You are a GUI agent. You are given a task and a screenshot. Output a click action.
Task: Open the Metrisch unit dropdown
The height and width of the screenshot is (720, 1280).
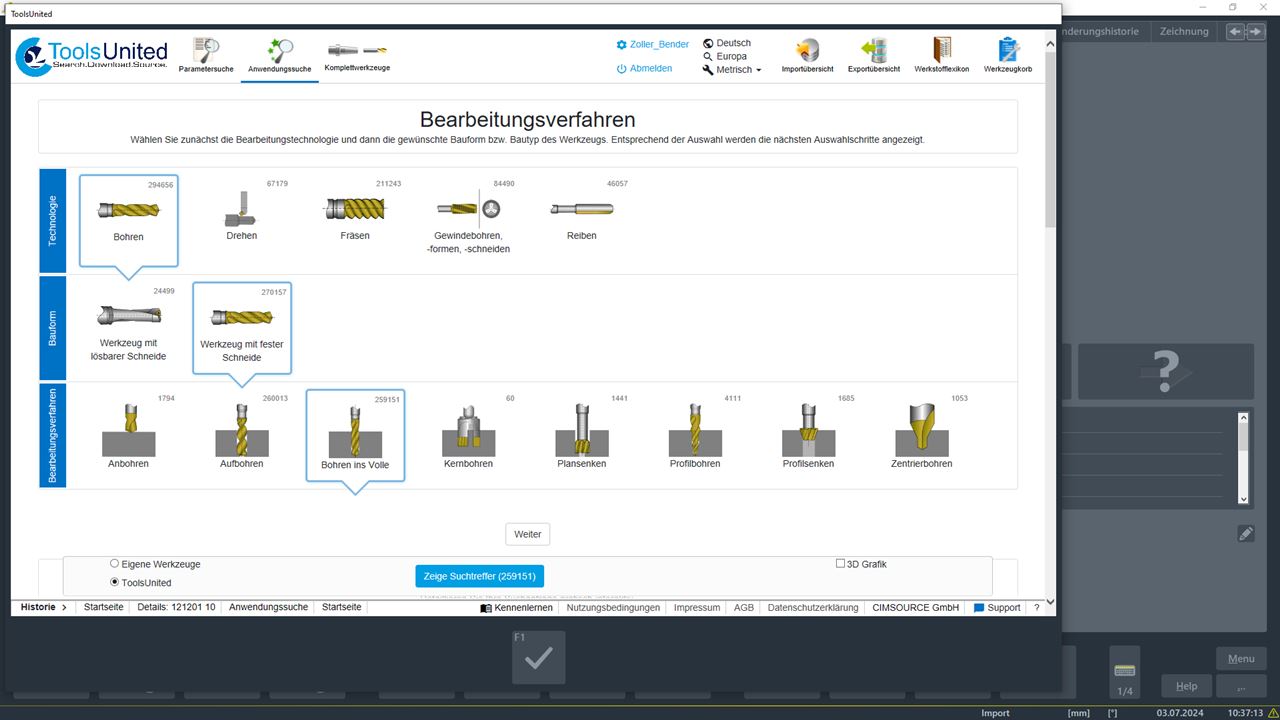point(733,69)
